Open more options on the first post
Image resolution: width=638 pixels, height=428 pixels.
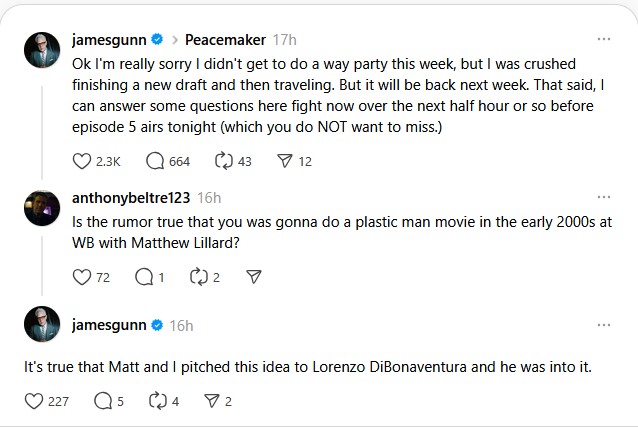click(x=603, y=39)
